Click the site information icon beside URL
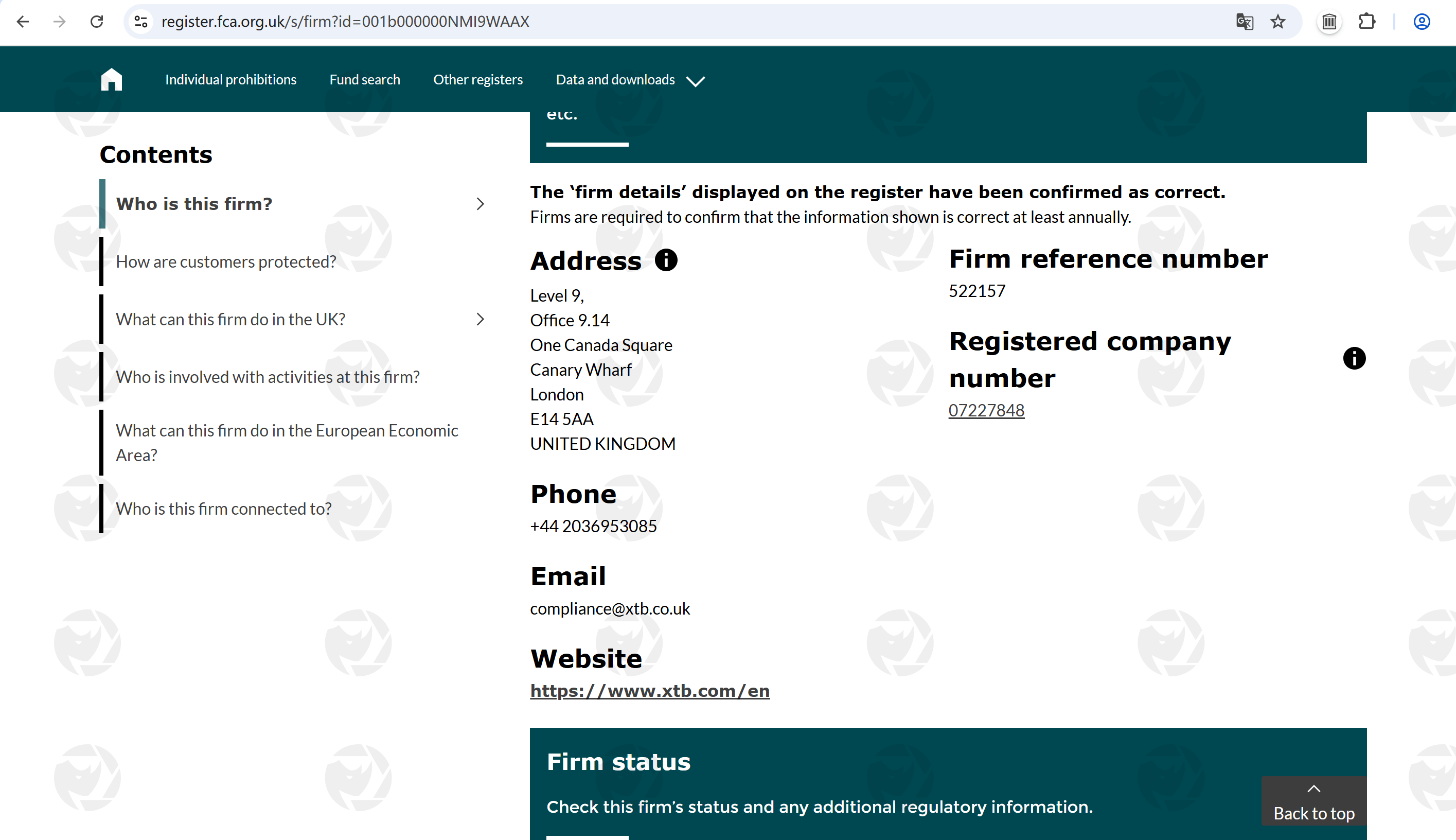Image resolution: width=1456 pixels, height=840 pixels. [141, 22]
